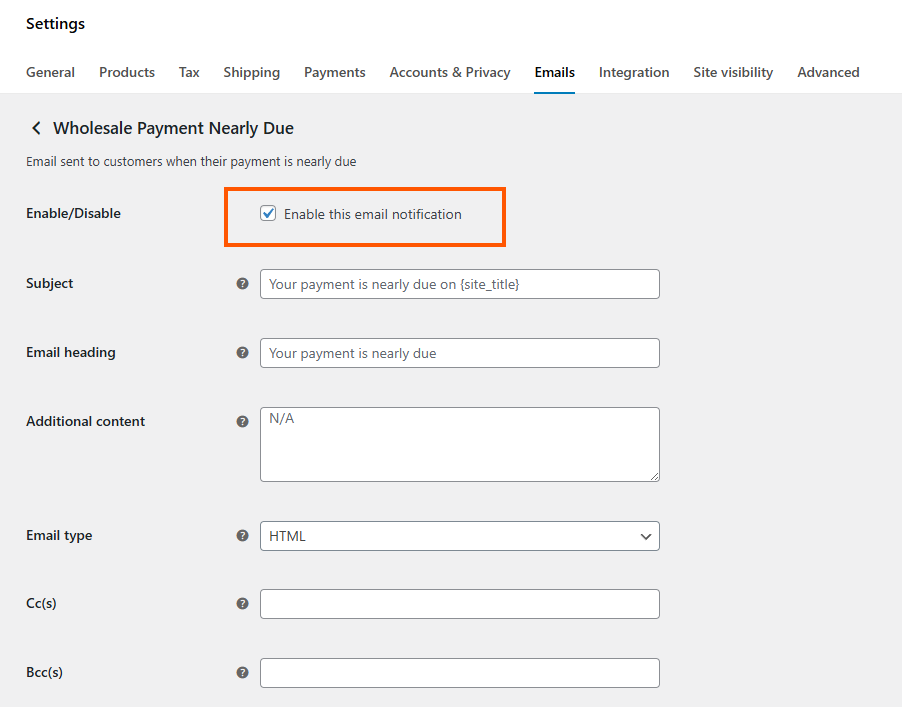Open the Products settings tab
The height and width of the screenshot is (707, 902).
[127, 72]
